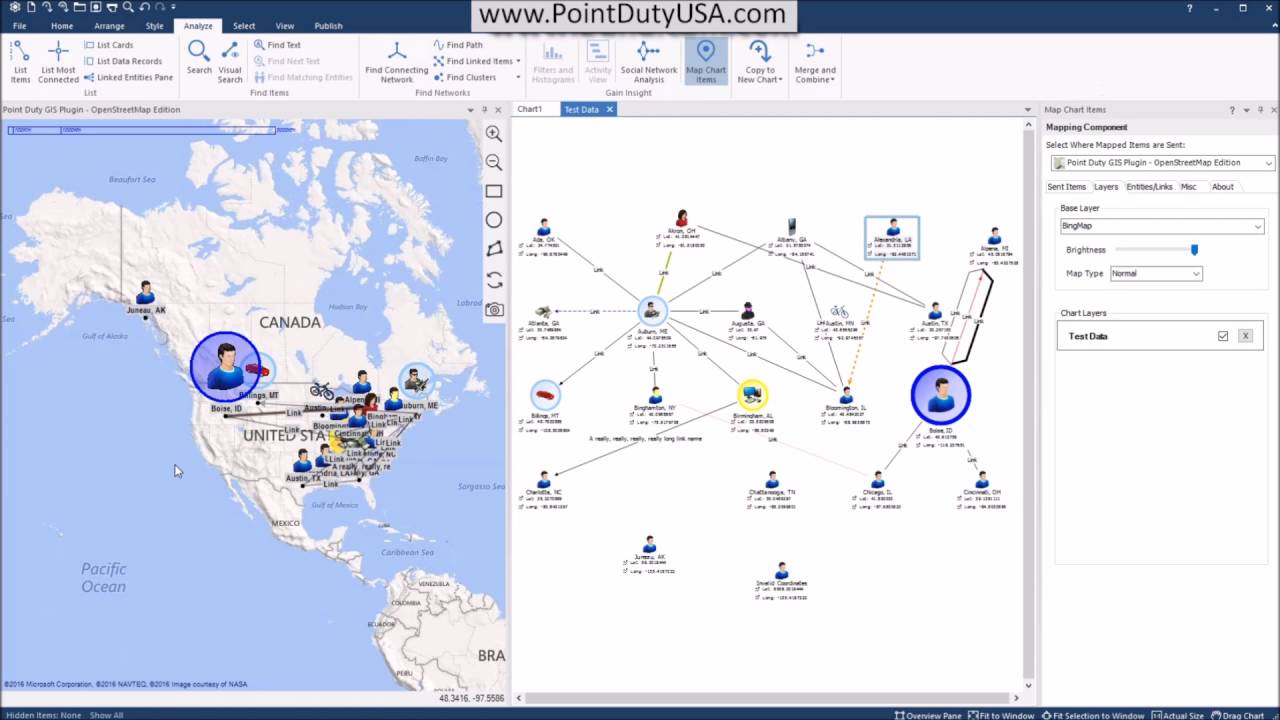This screenshot has height=720, width=1280.
Task: Open the Map Type Normal dropdown
Action: point(1156,273)
